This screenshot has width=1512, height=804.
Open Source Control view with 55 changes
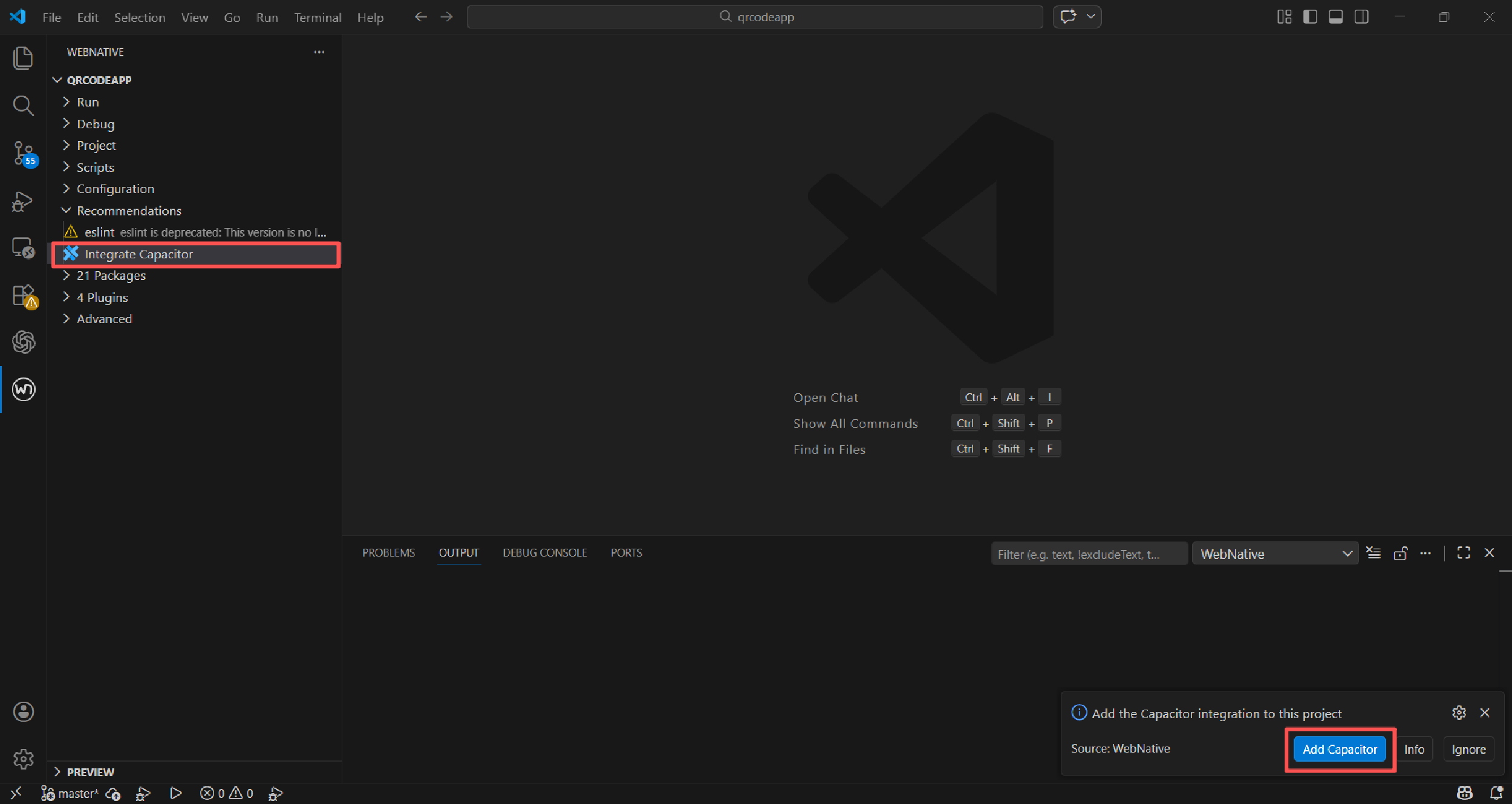coord(24,154)
